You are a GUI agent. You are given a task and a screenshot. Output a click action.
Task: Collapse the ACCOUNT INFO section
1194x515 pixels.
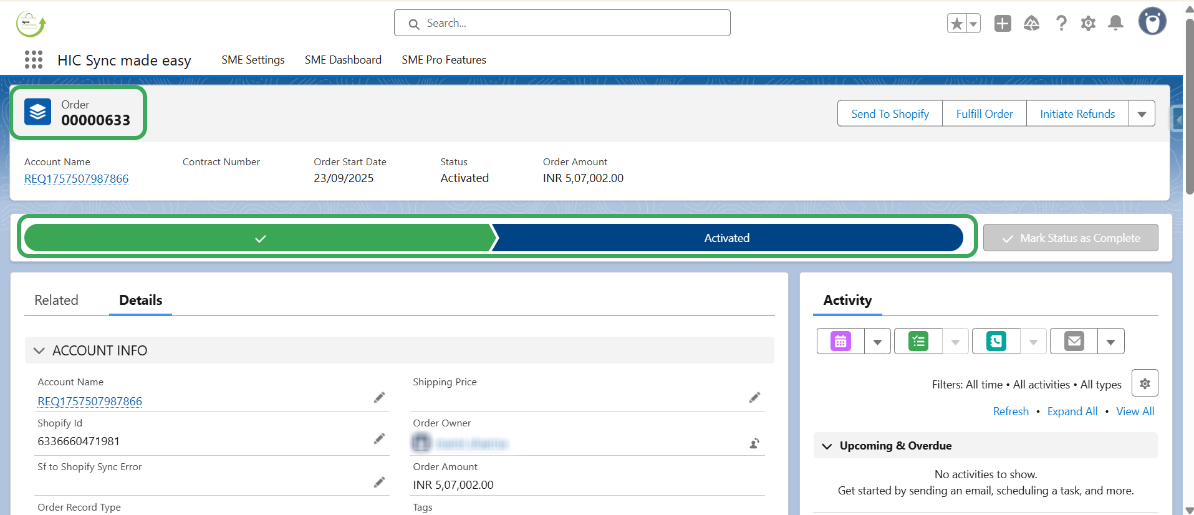pos(400,350)
